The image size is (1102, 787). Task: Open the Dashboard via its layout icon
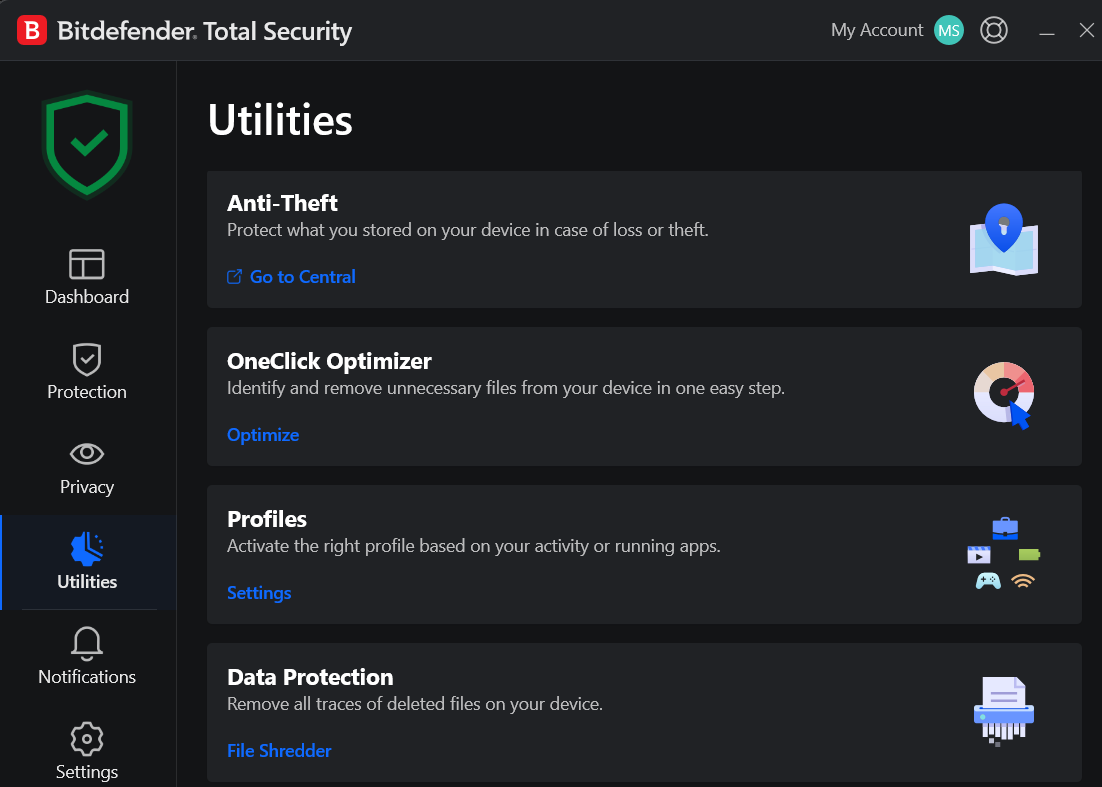click(x=87, y=264)
